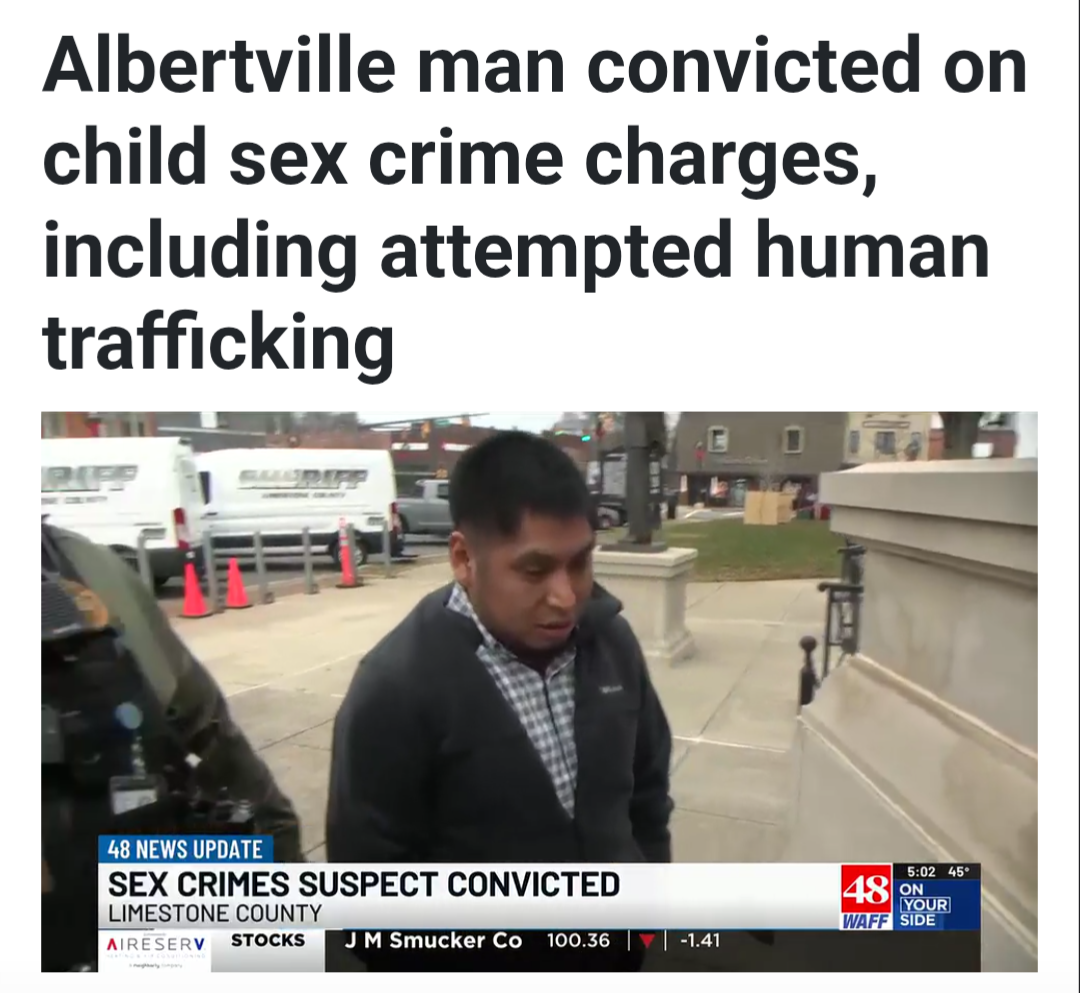The height and width of the screenshot is (993, 1080).
Task: Click the ON YOUR SIDE badge
Action: tap(924, 905)
